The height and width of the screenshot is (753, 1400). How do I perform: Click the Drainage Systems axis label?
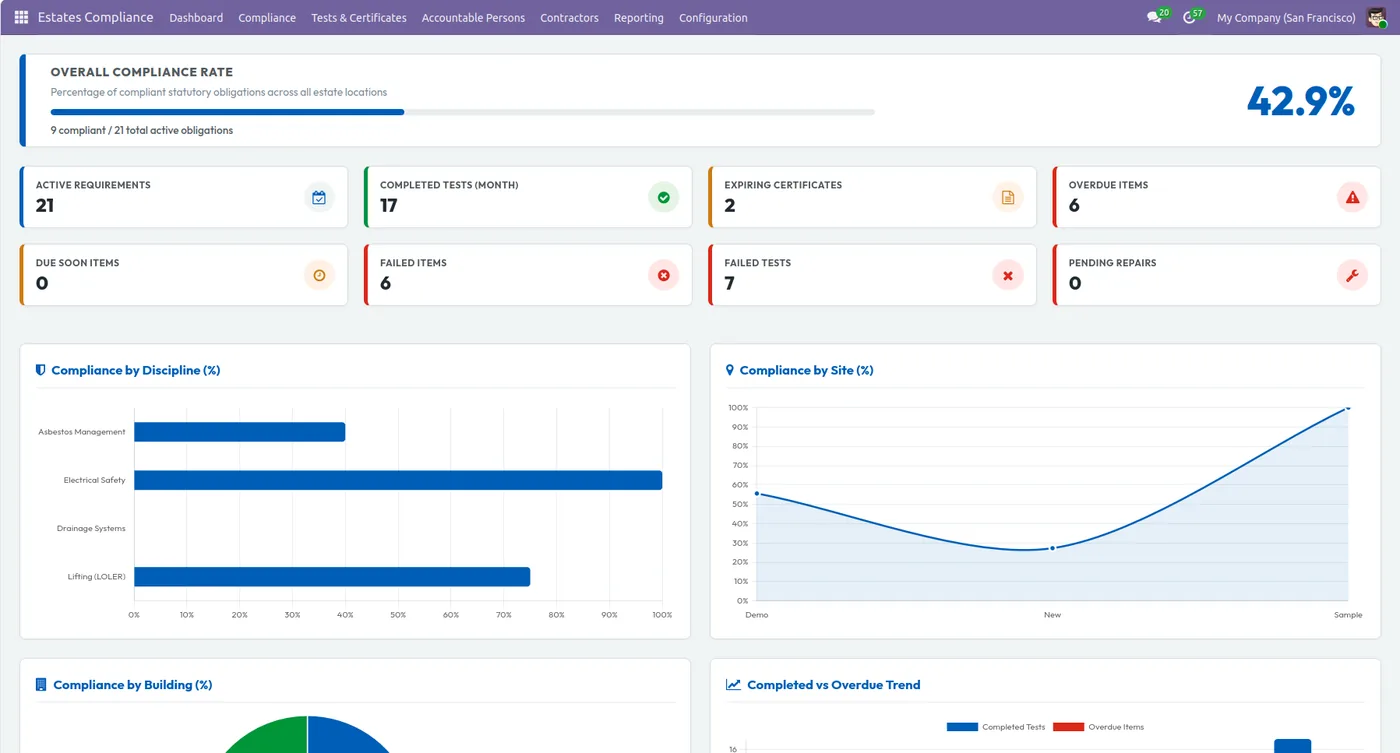pos(91,528)
